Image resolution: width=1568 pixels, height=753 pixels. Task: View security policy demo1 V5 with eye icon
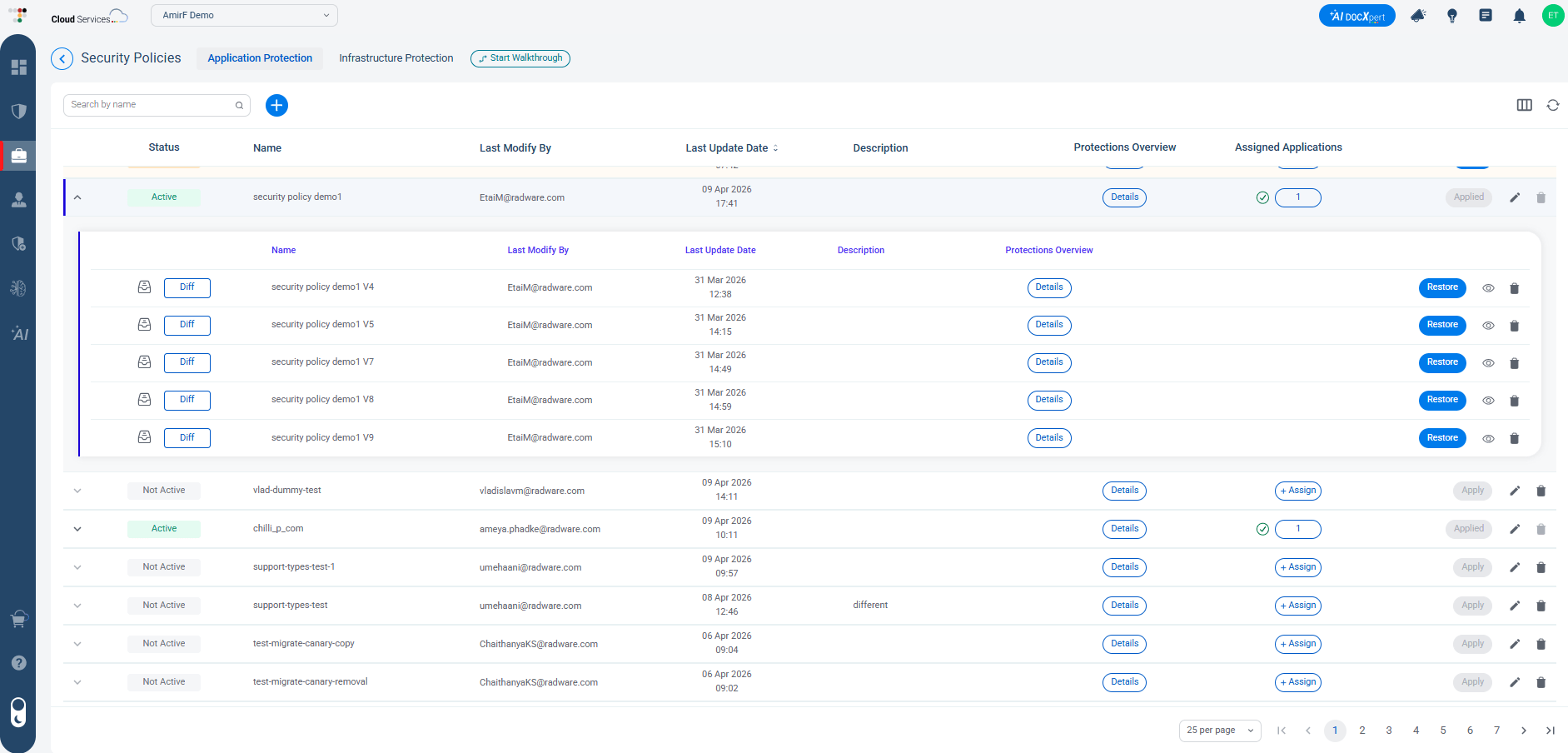pyautogui.click(x=1488, y=326)
